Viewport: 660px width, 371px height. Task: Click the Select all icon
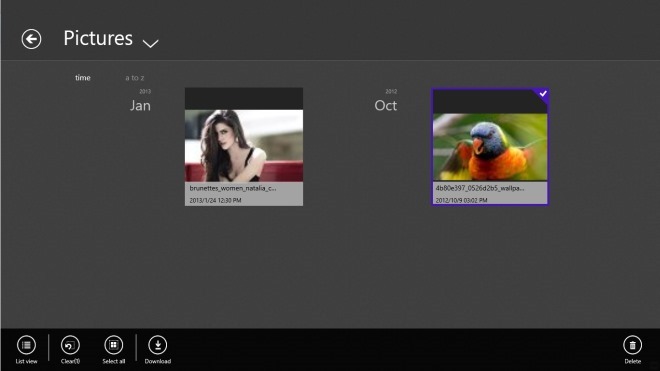[x=114, y=345]
